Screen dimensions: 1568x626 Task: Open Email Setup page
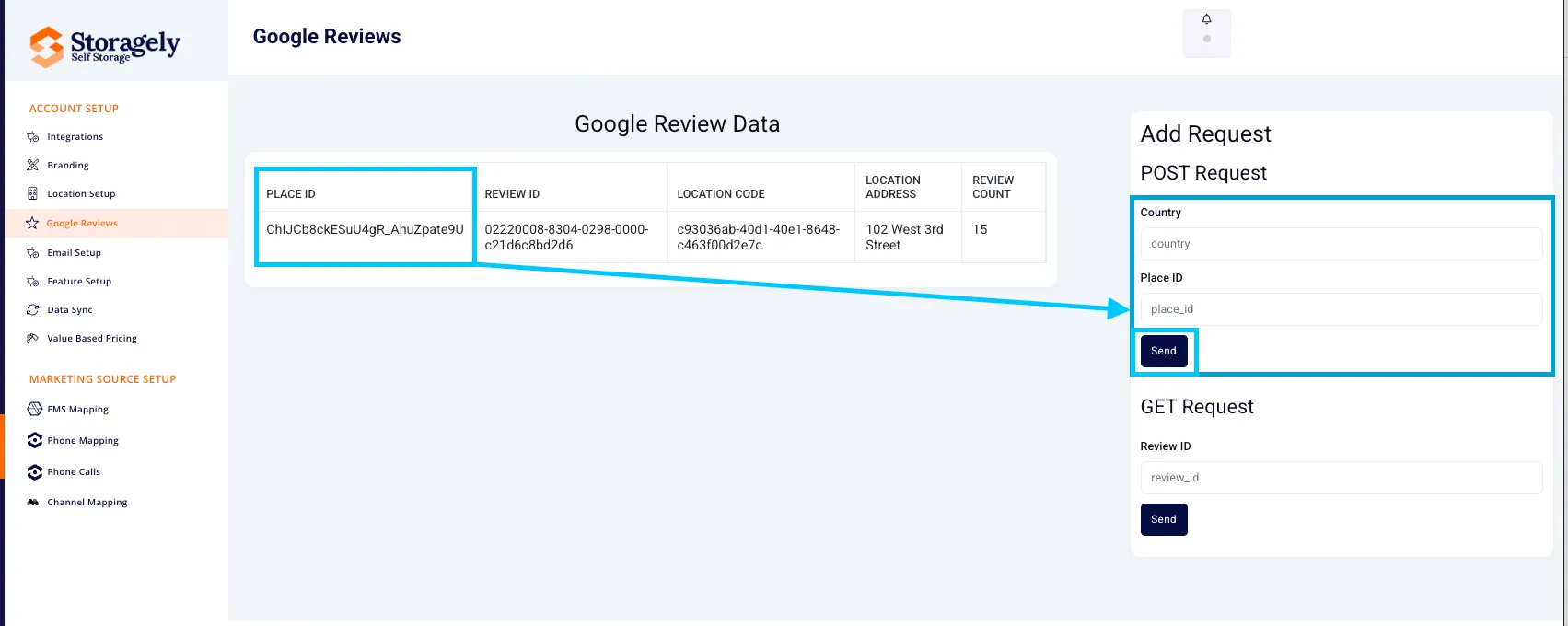click(75, 252)
